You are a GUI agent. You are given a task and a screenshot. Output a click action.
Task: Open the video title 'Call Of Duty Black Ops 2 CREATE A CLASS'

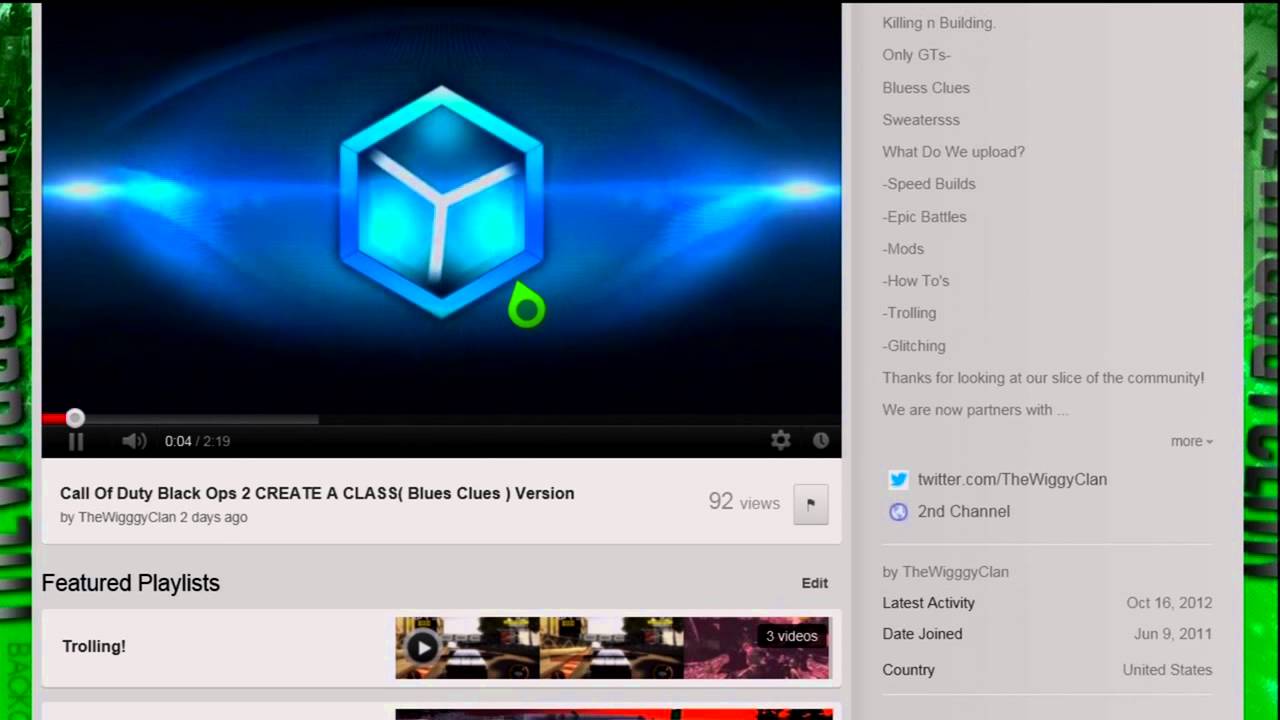click(317, 493)
